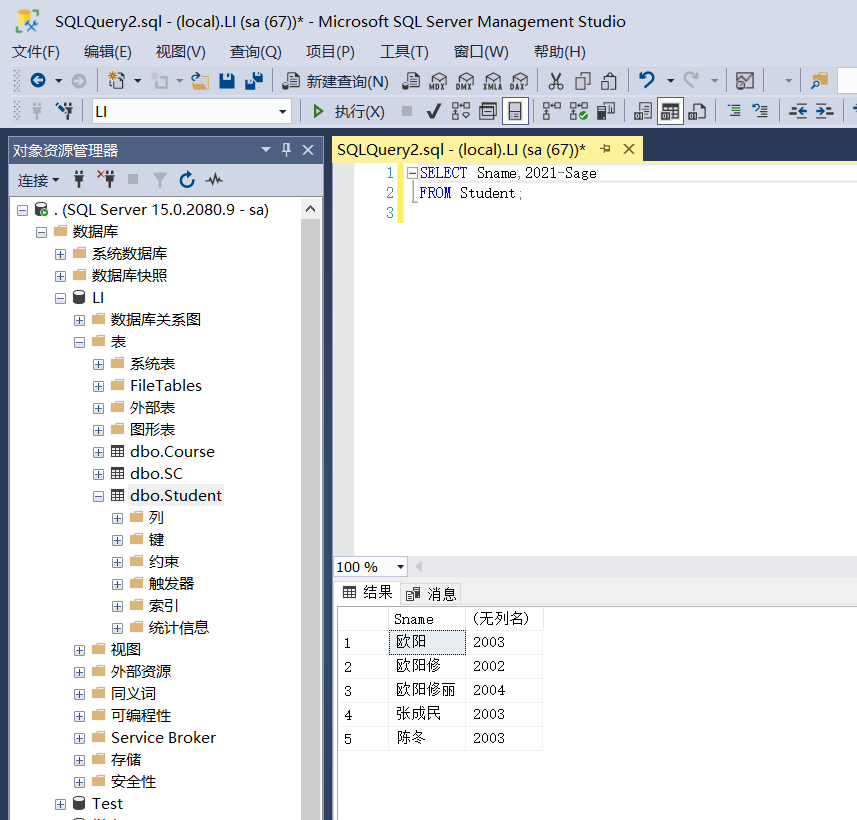Open the 帮助(H) menu
The width and height of the screenshot is (857, 820).
[x=560, y=52]
